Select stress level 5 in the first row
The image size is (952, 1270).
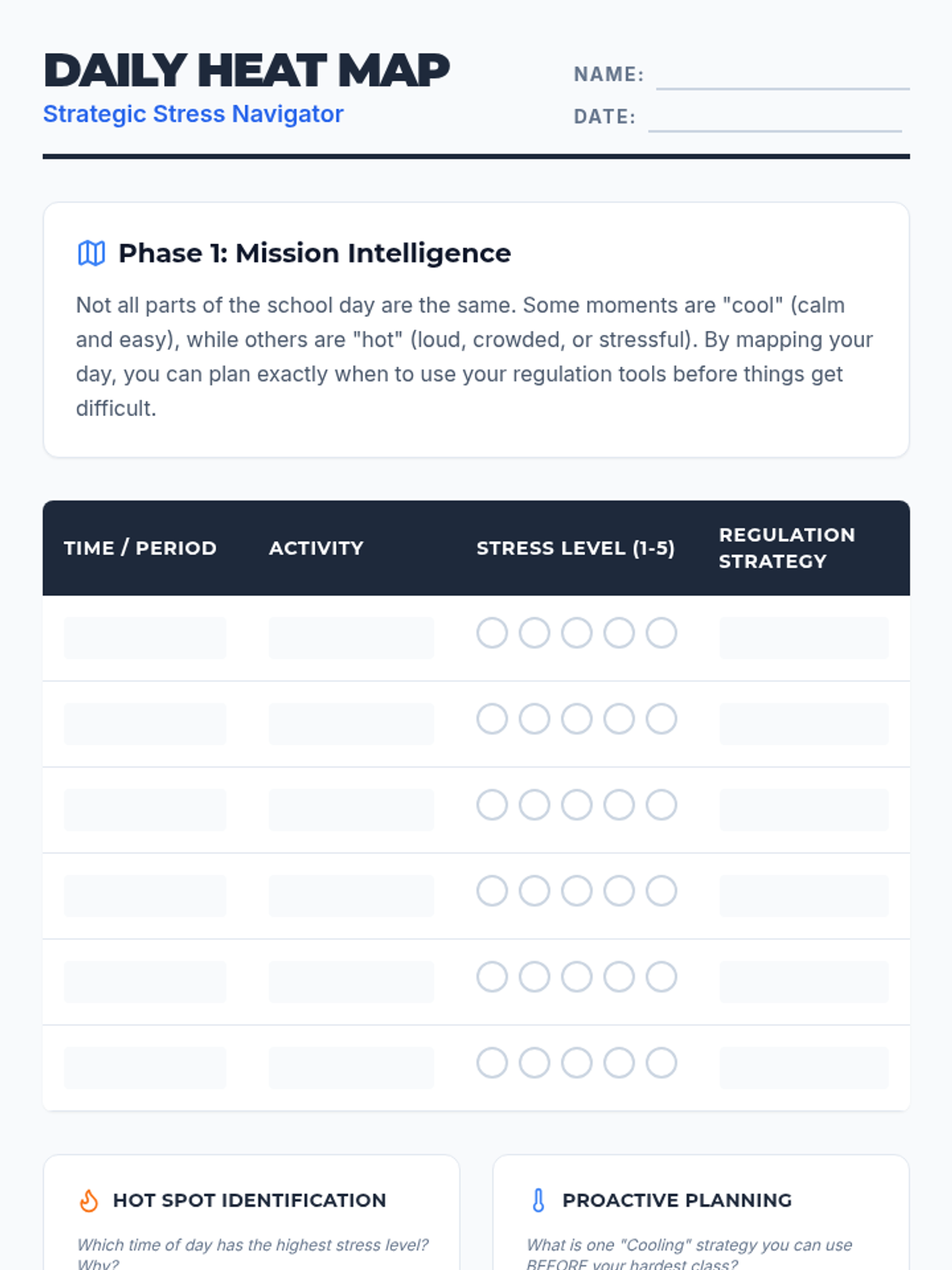tap(661, 633)
